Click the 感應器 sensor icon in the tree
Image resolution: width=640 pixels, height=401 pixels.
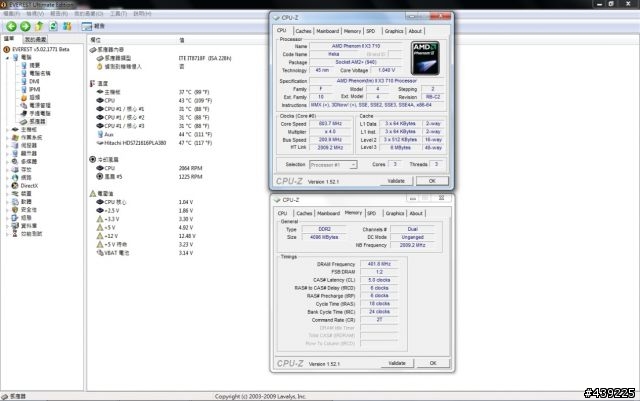coord(24,122)
